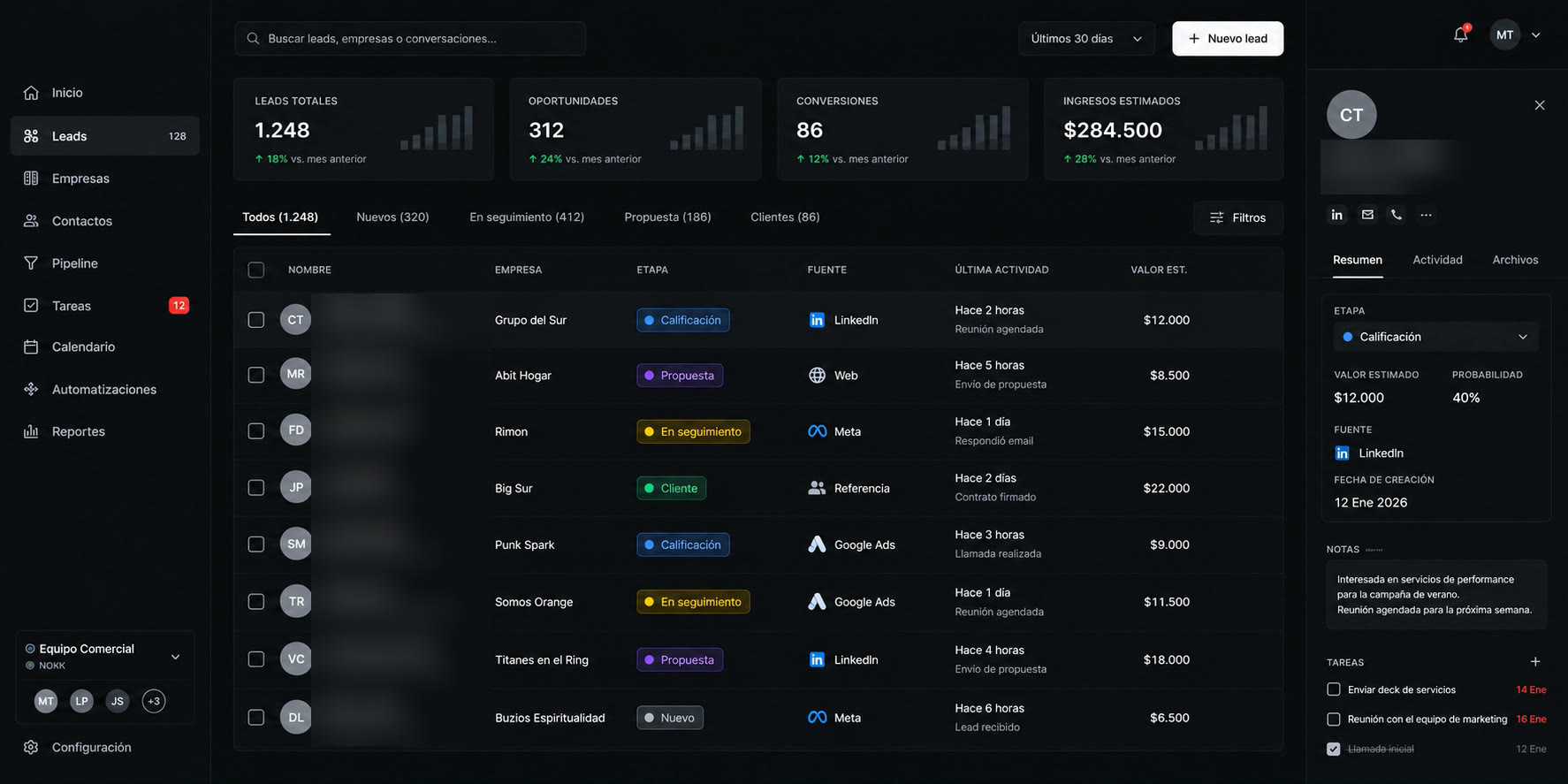Switch to the Propuesta (186) tab

(x=667, y=217)
